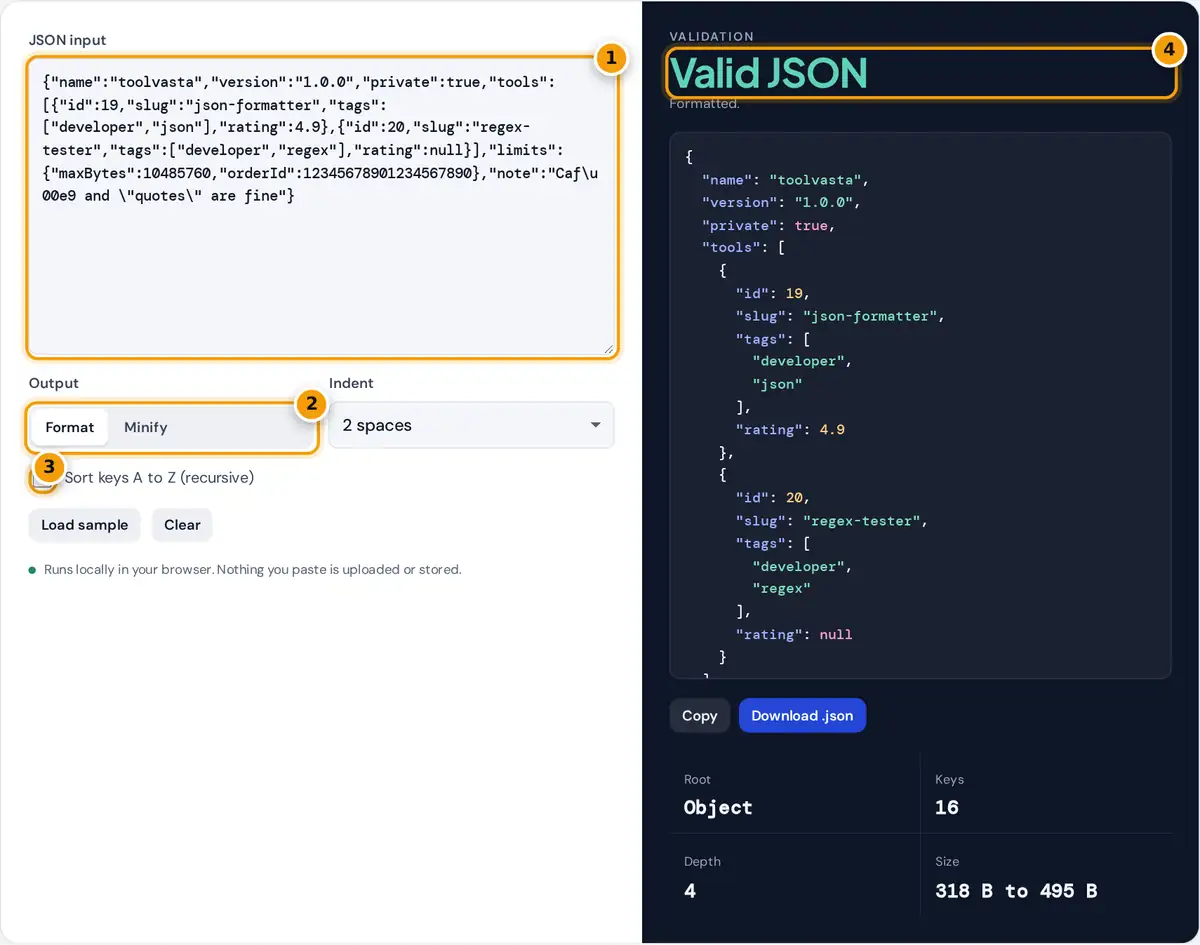Image resolution: width=1200 pixels, height=945 pixels.
Task: Click the "private": true output line
Action: (x=768, y=226)
